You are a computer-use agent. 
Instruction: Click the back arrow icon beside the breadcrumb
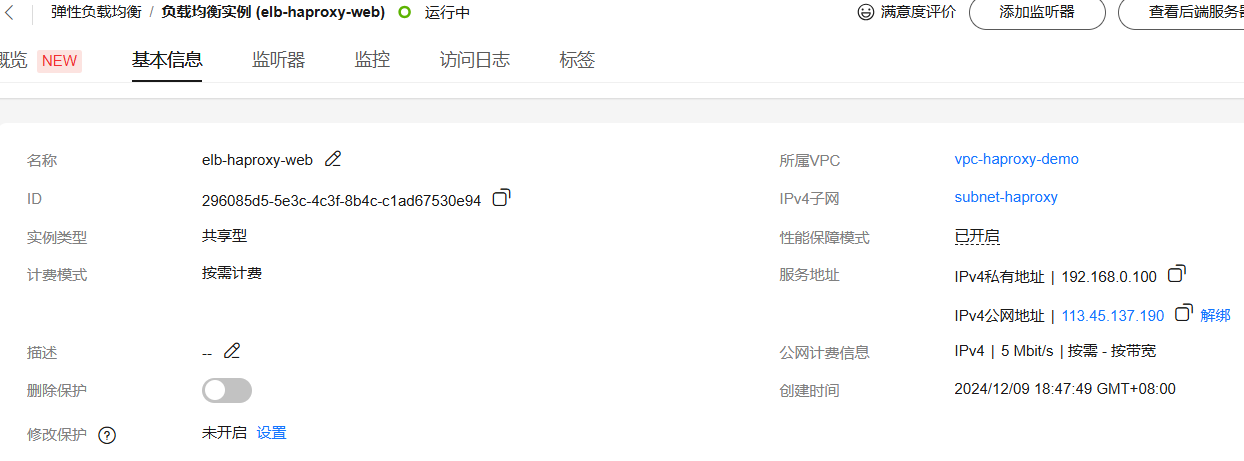click(x=10, y=13)
